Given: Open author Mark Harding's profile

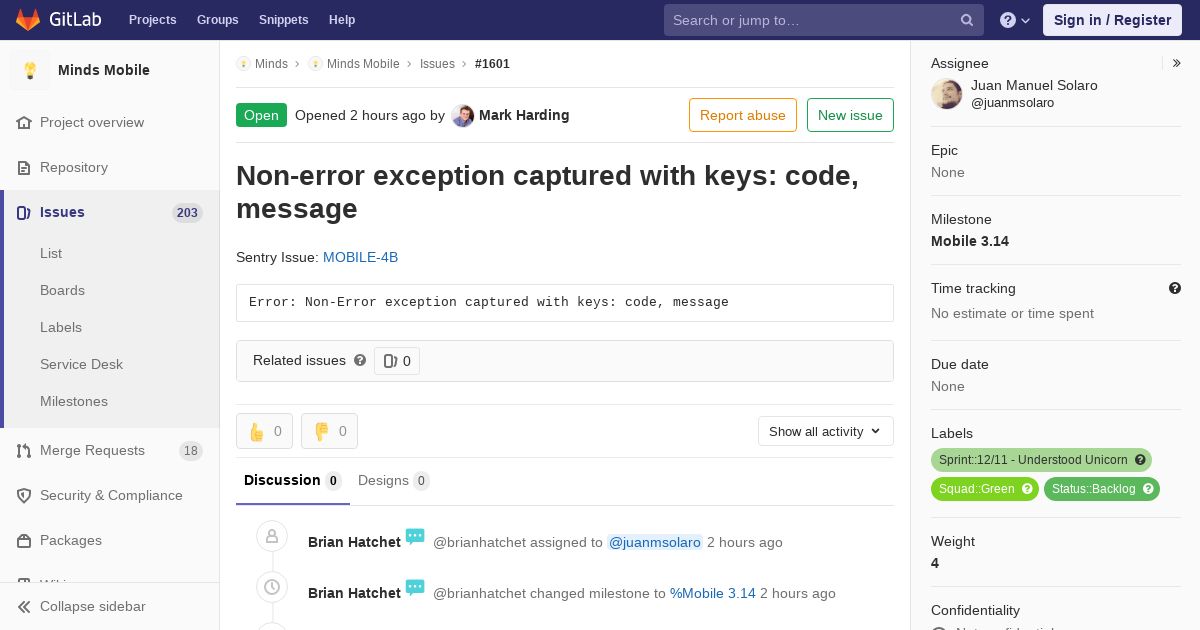Looking at the screenshot, I should pos(524,115).
